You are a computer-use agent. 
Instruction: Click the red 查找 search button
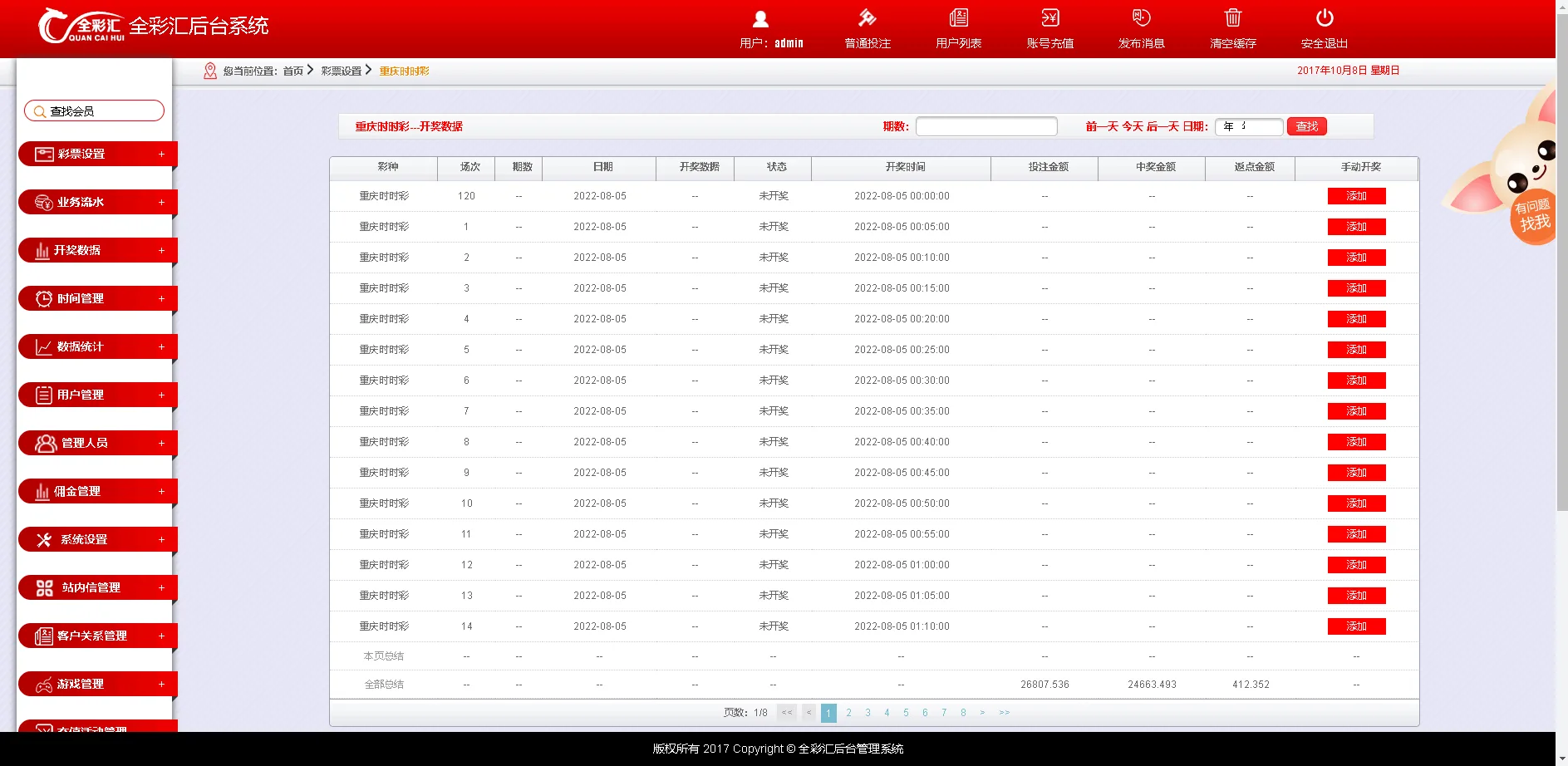click(x=1307, y=126)
